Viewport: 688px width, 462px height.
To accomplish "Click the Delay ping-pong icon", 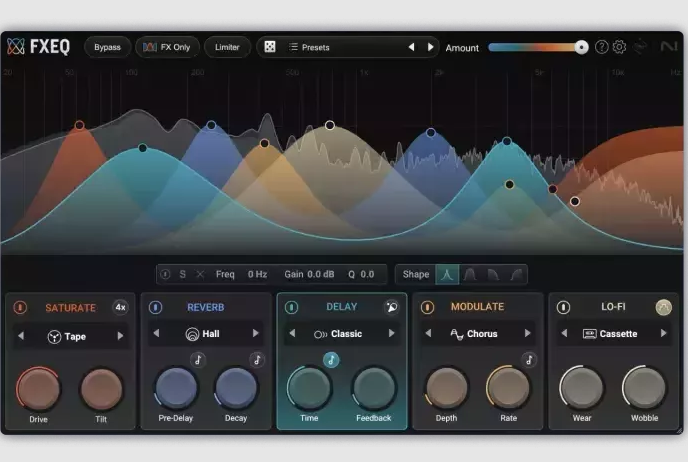I will [x=391, y=307].
